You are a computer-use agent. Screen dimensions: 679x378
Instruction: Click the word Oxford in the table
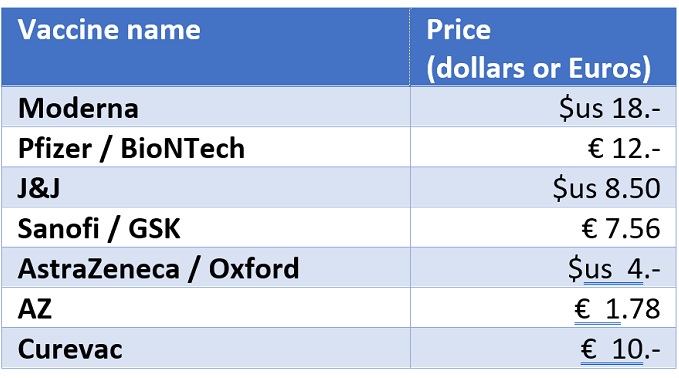[254, 268]
